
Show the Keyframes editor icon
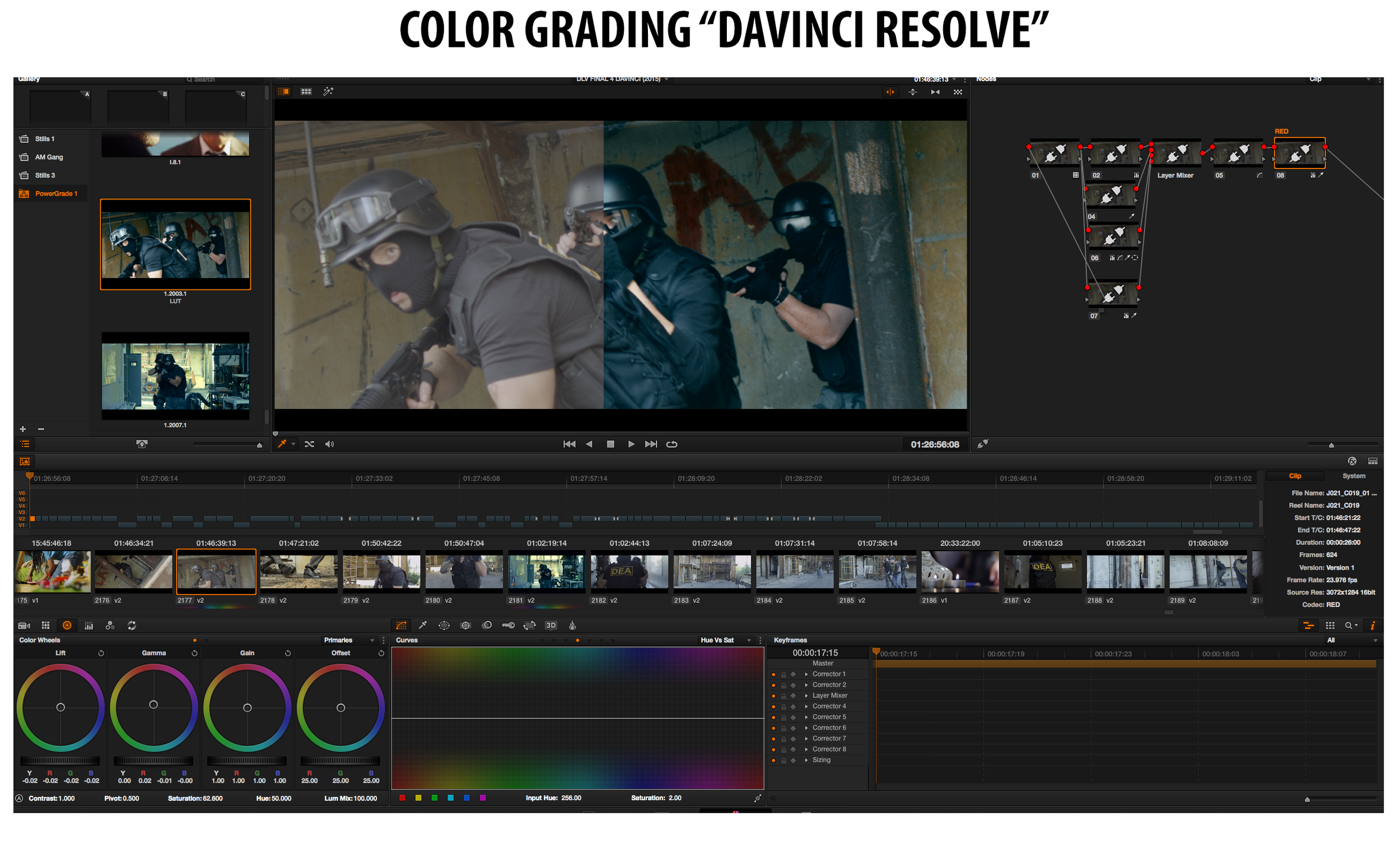click(x=1309, y=626)
